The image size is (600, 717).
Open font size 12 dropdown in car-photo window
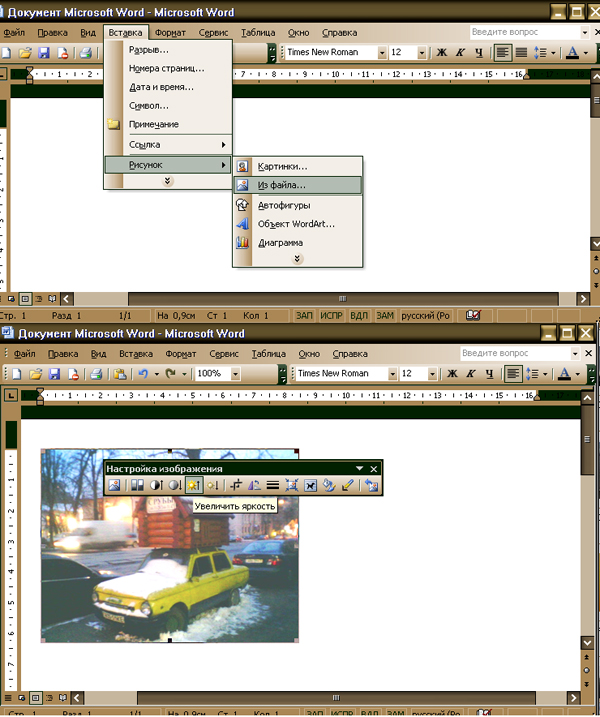coord(432,374)
